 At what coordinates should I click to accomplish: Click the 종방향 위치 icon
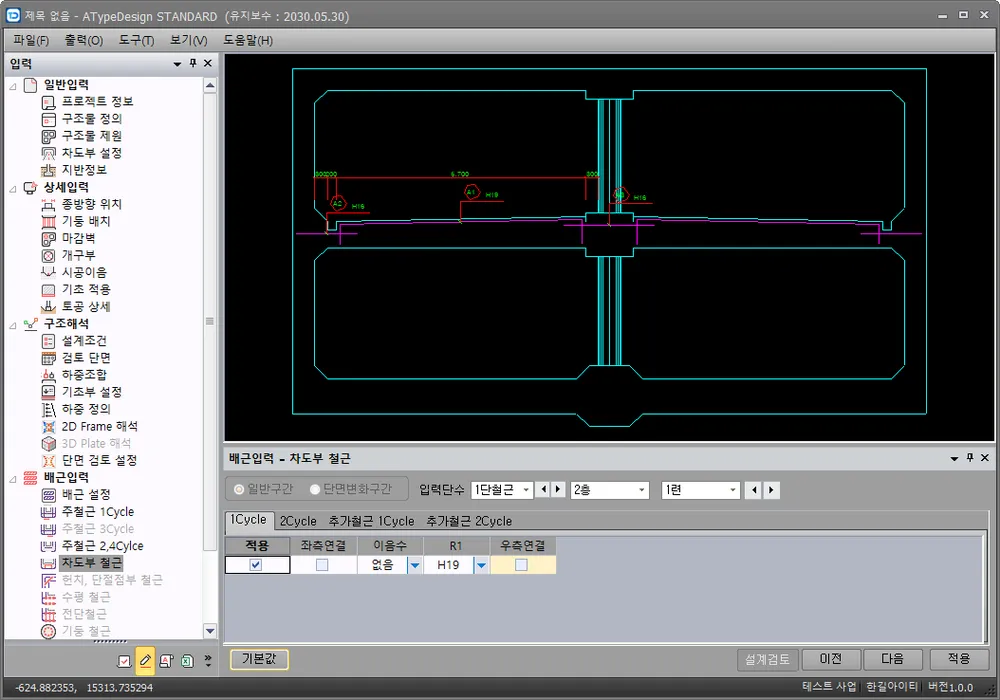pos(48,205)
